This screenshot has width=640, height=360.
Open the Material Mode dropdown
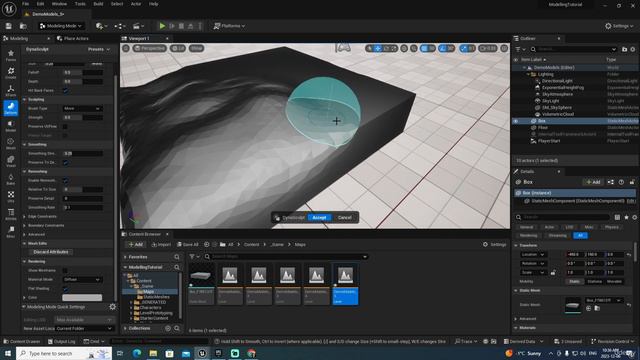82,280
